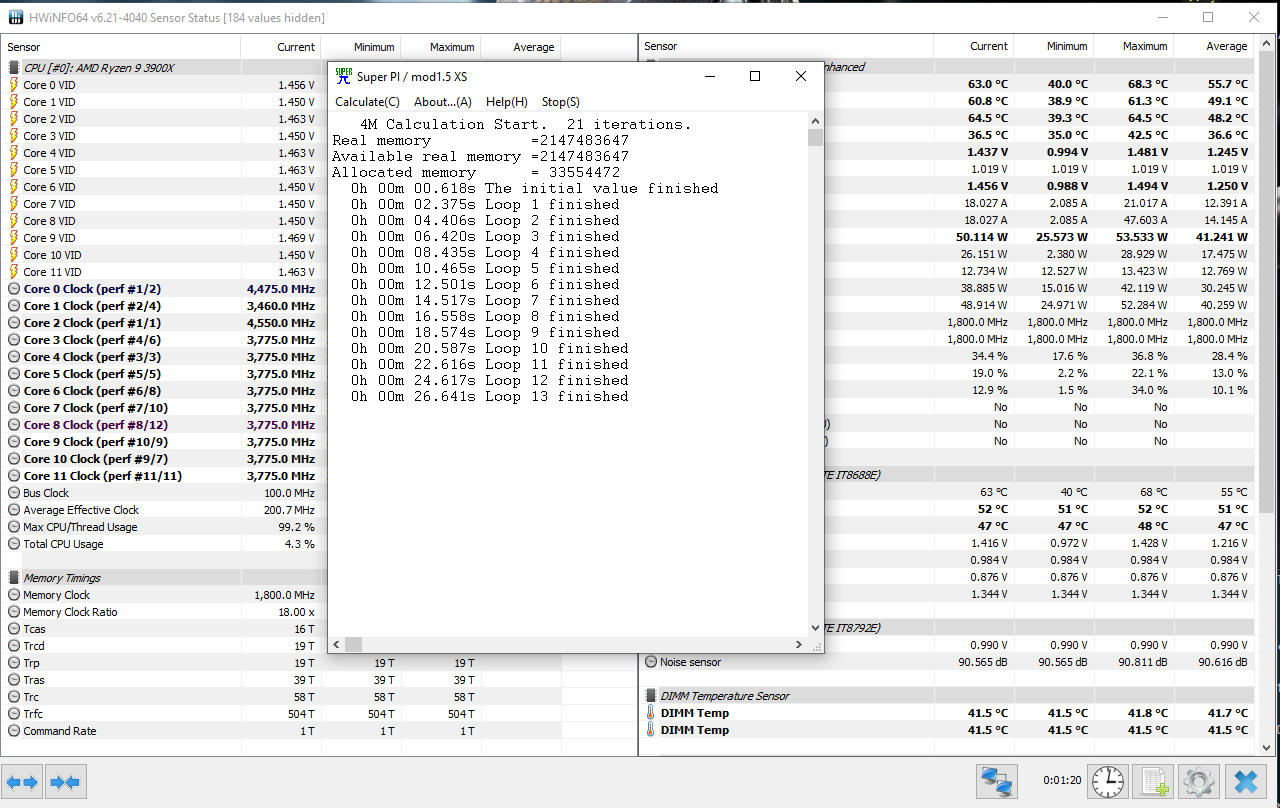Click the memory chip icon of Memory Timings
This screenshot has height=808, width=1280.
coord(14,578)
